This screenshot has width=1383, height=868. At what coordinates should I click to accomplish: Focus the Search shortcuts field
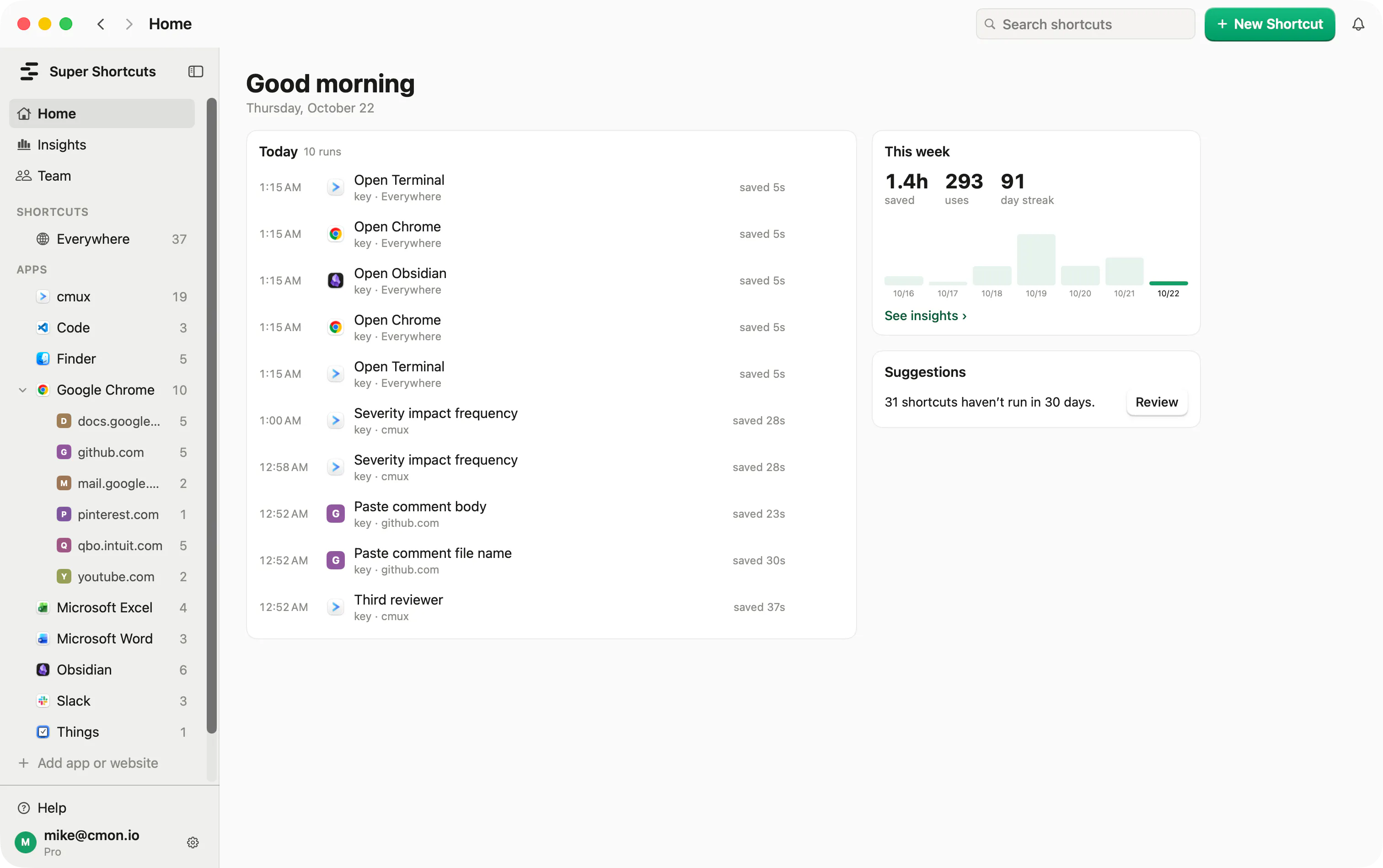point(1085,24)
